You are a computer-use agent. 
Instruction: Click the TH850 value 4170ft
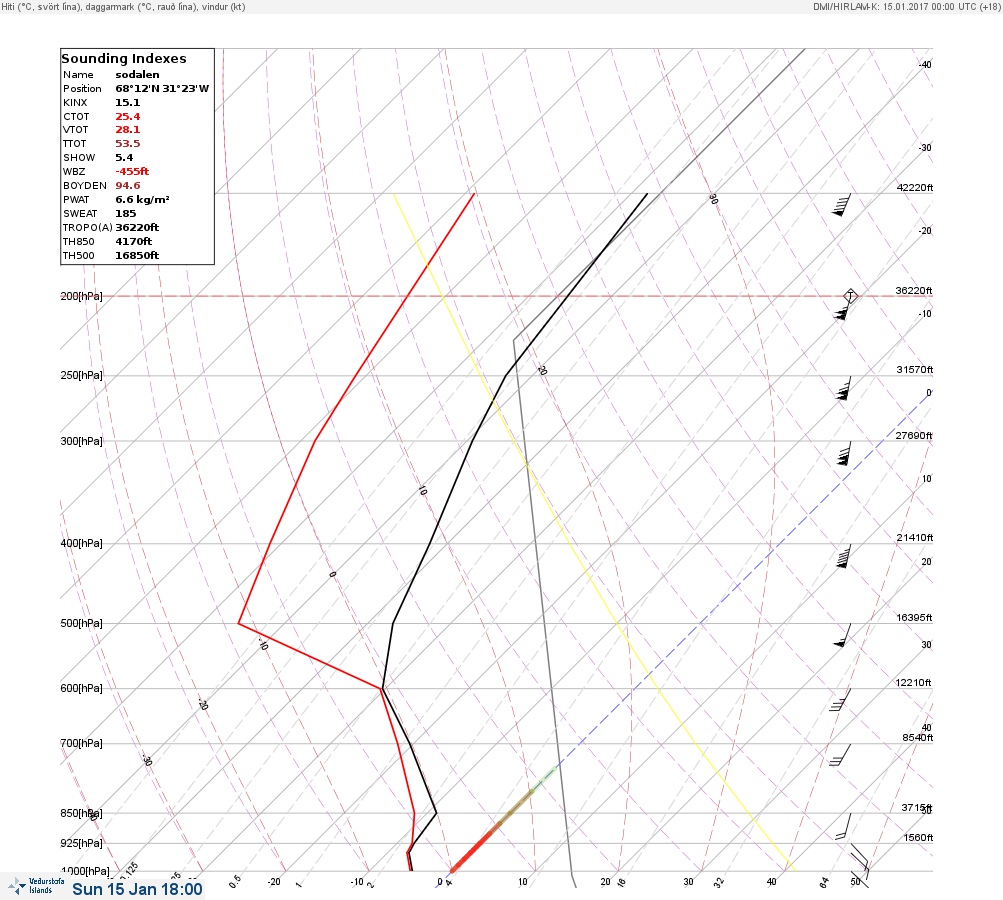click(134, 242)
